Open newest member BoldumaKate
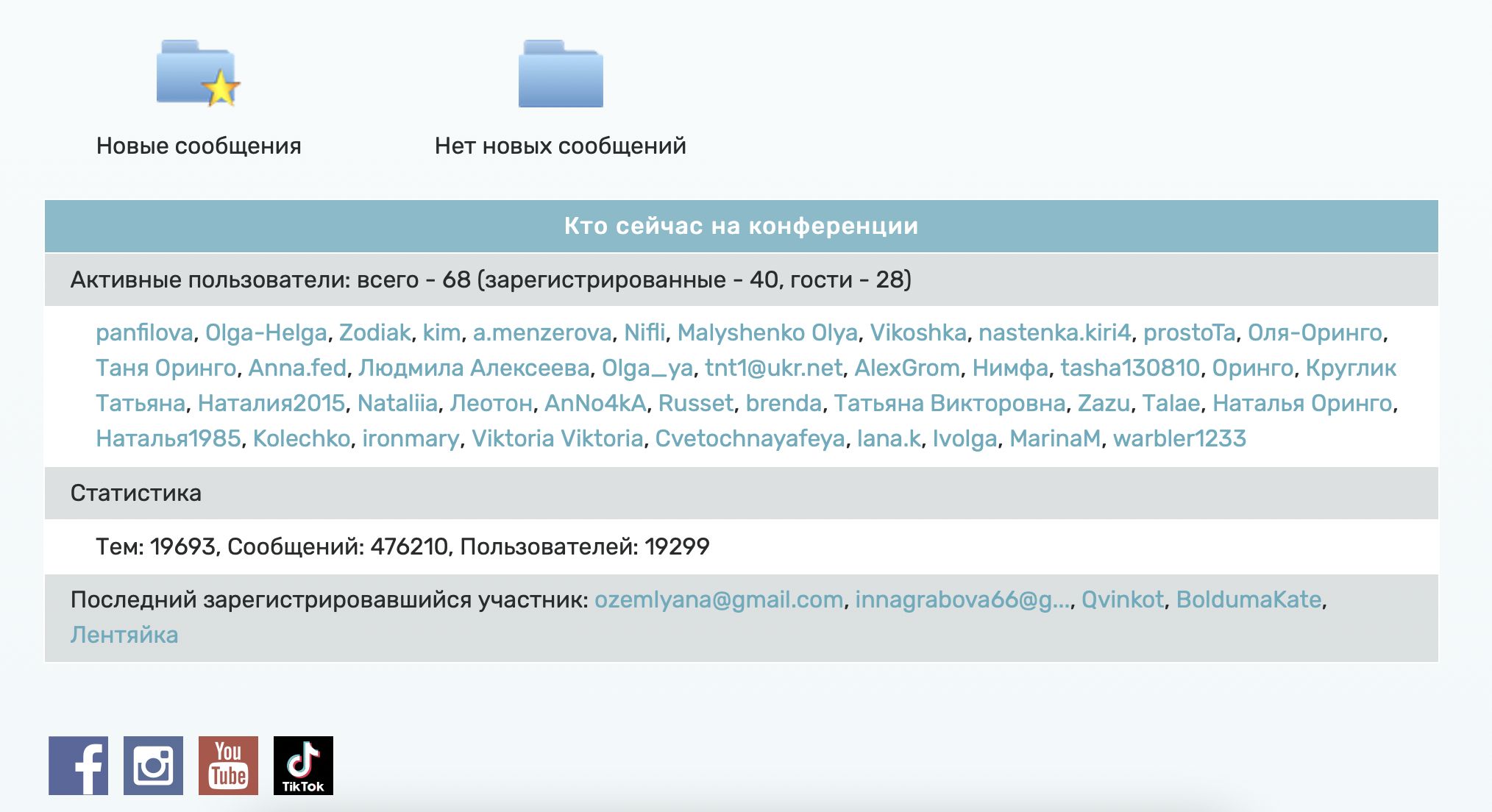 [x=1248, y=599]
